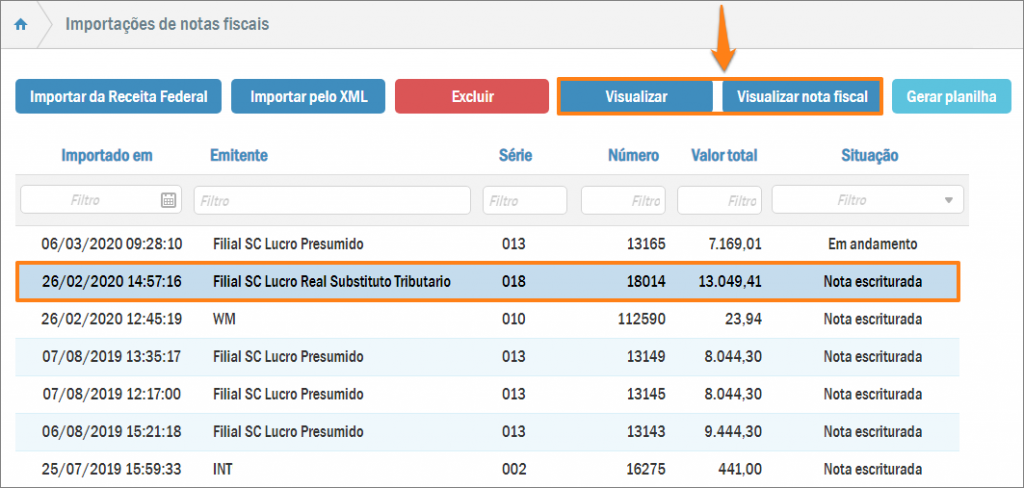The width and height of the screenshot is (1024, 488).
Task: Click the Visualizar button
Action: (636, 97)
